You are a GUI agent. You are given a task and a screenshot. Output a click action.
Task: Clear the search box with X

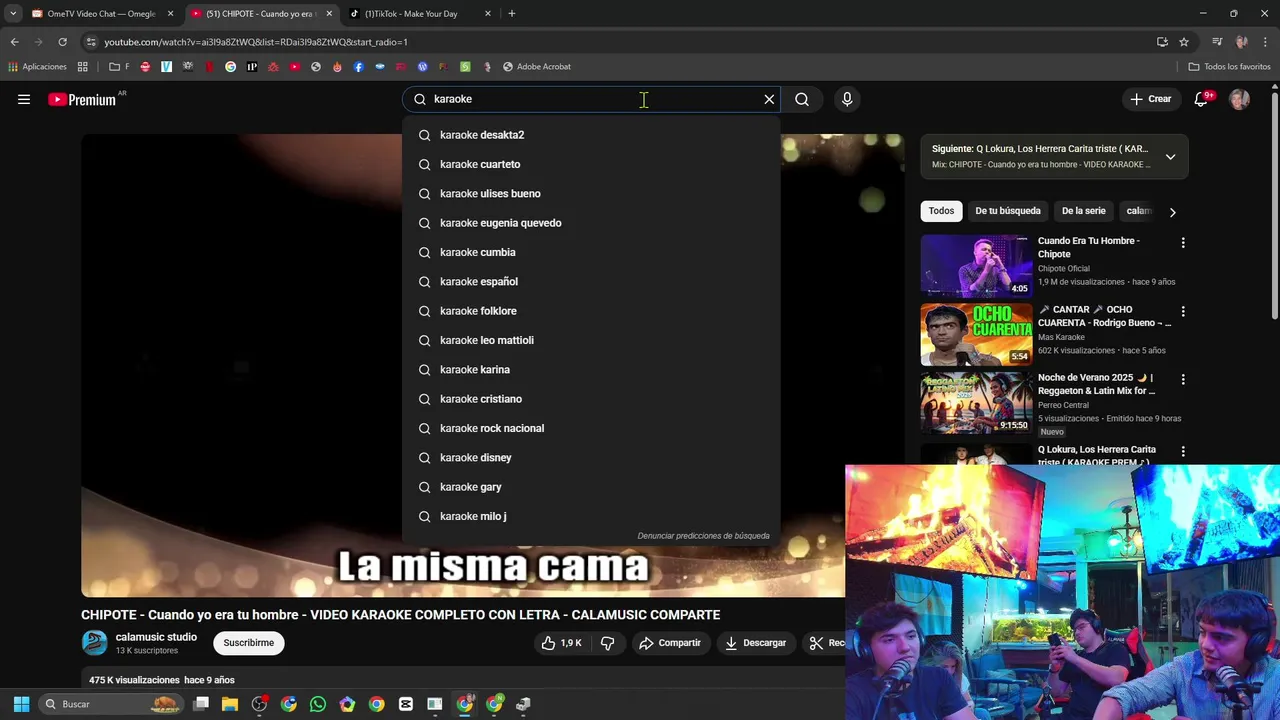pyautogui.click(x=769, y=99)
